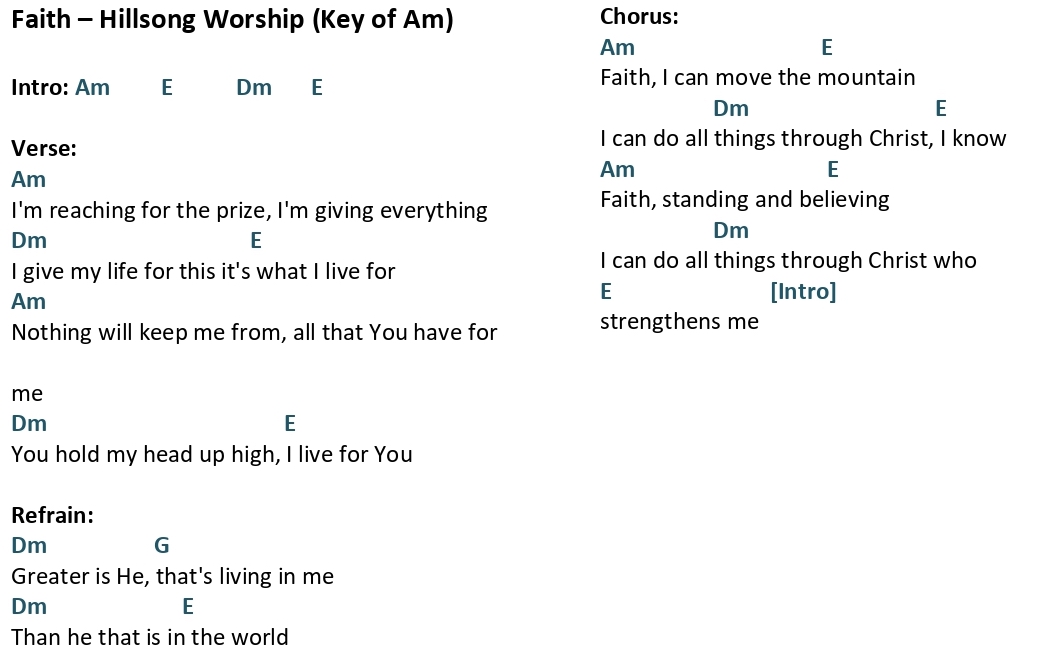Image resolution: width=1040 pixels, height=666 pixels.
Task: Click the single word 'me' in the verse
Action: 27,394
